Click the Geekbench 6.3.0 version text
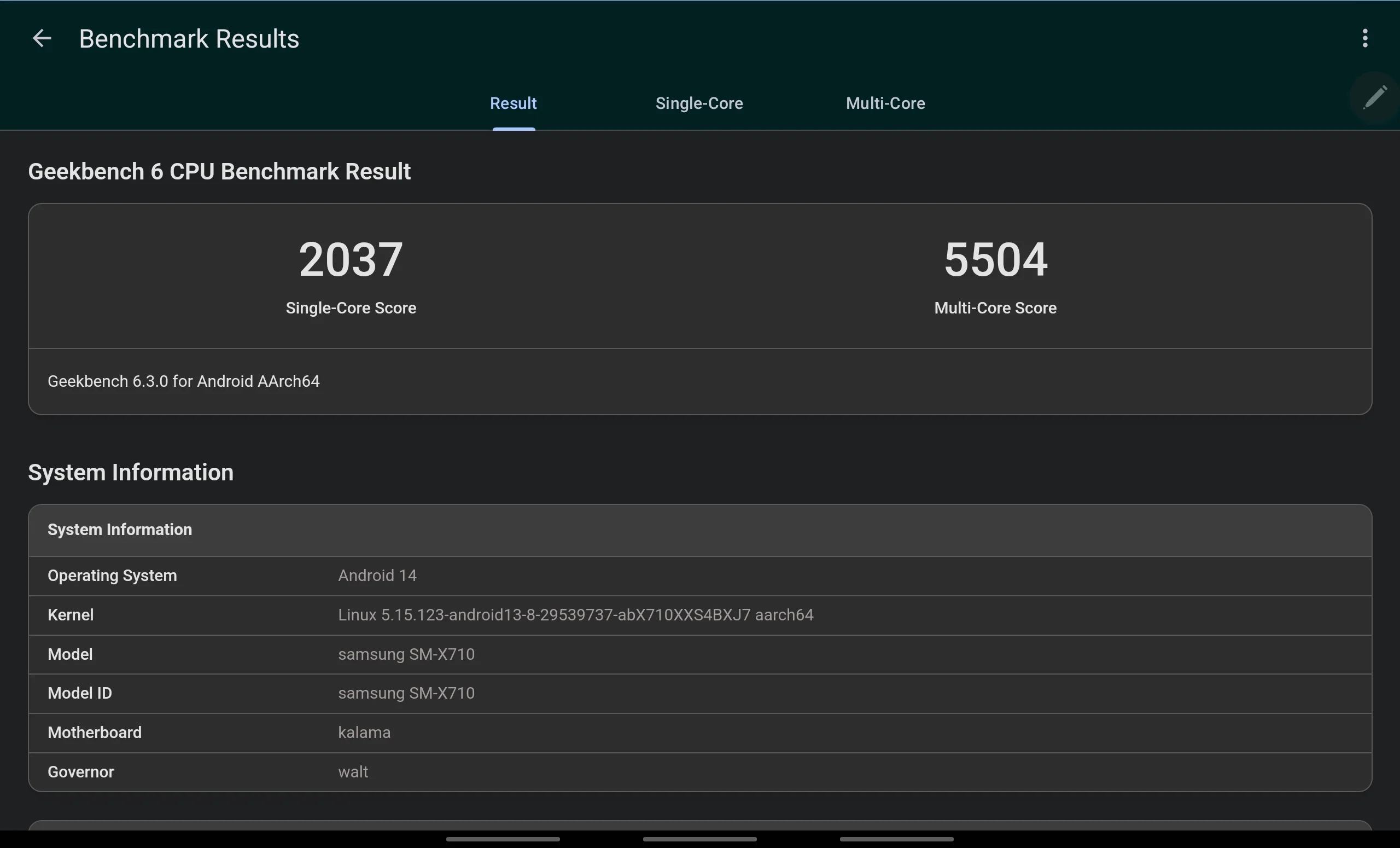This screenshot has width=1400, height=848. 184,381
